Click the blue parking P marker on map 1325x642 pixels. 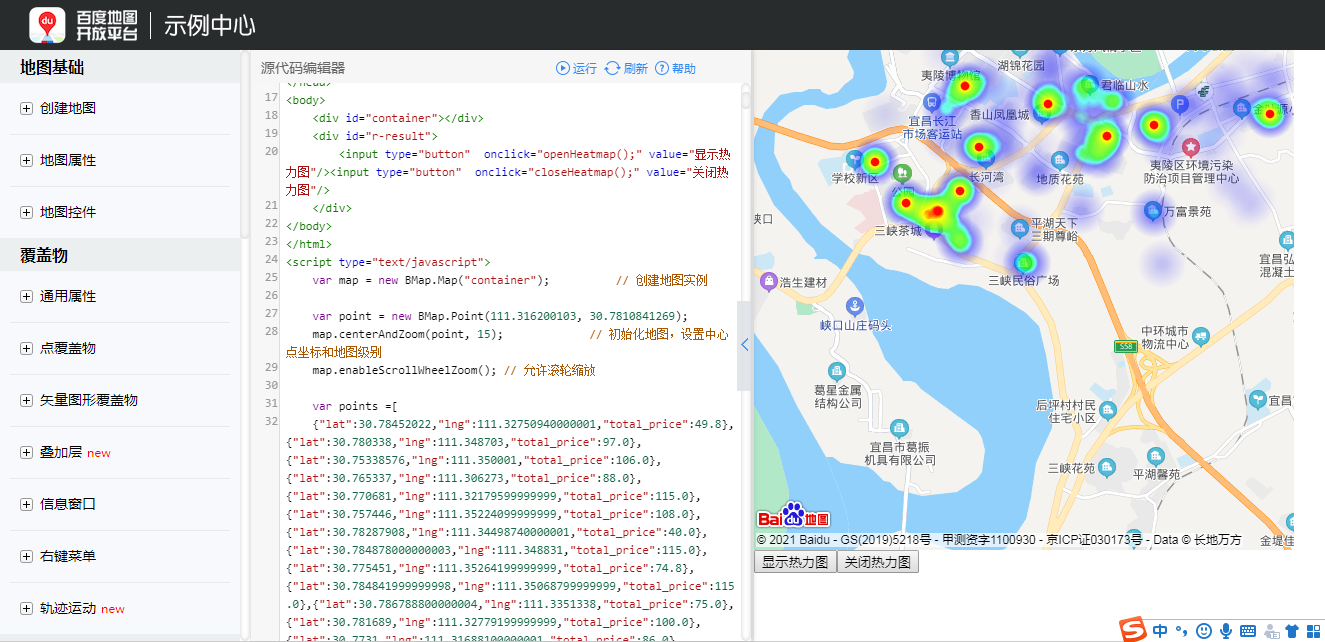[1180, 104]
